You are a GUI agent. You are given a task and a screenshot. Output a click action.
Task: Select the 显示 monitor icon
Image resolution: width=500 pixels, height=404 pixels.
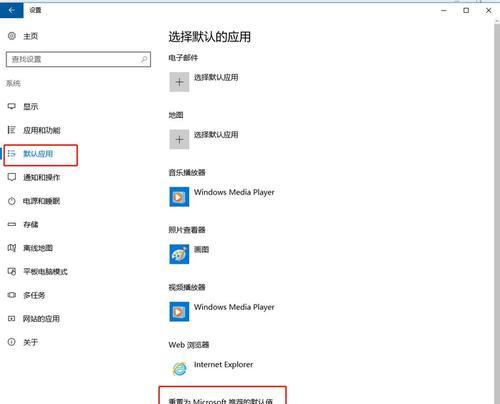(12, 106)
